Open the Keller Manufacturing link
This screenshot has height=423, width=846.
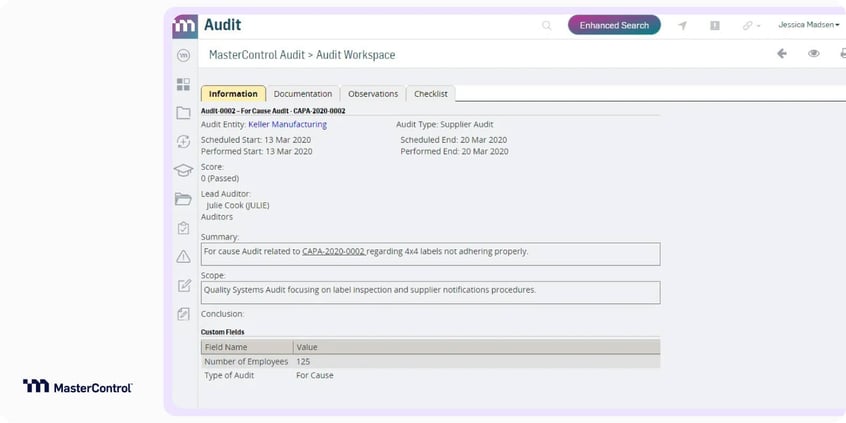pos(287,124)
